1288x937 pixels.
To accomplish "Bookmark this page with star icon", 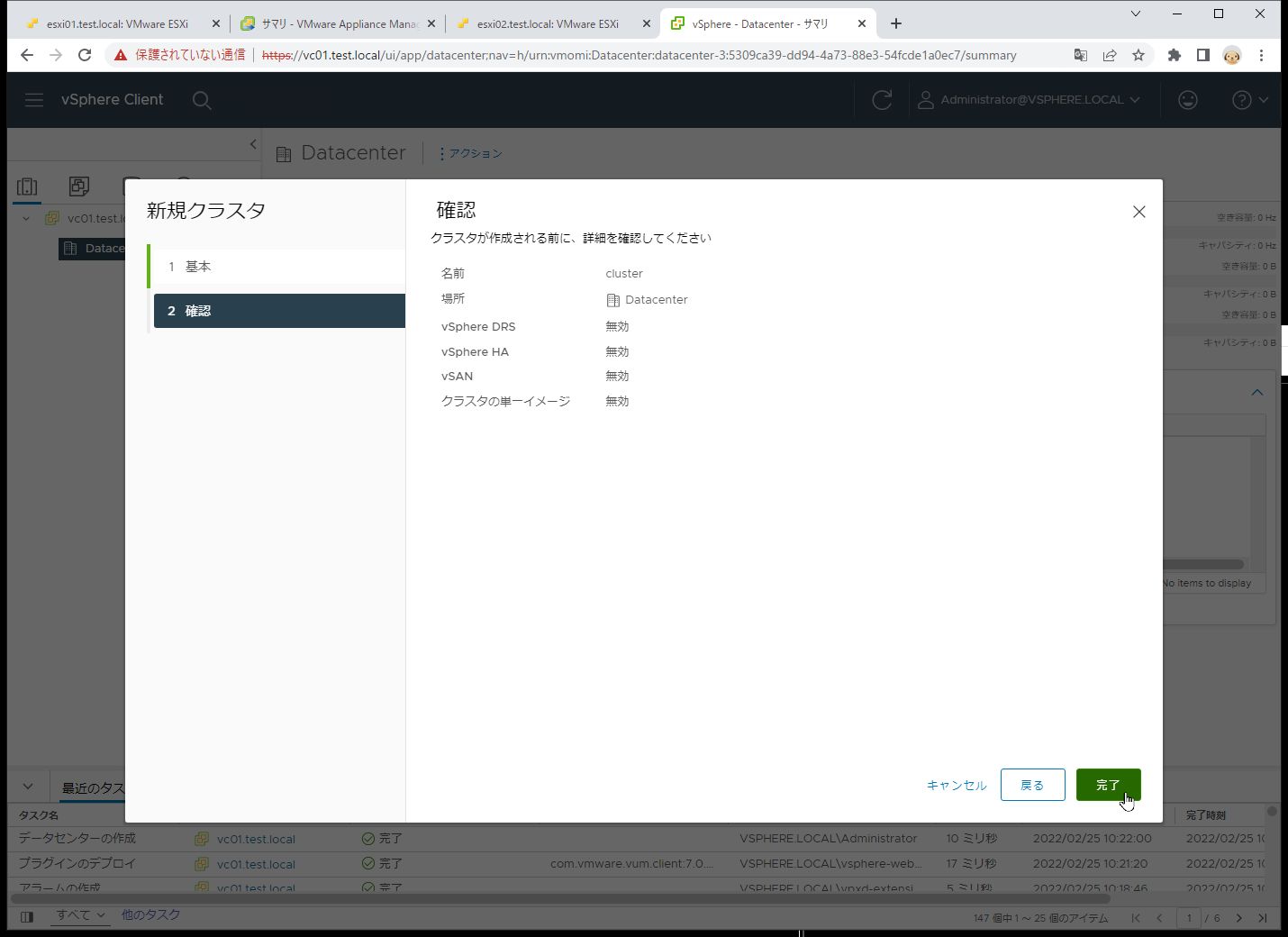I will 1138,56.
